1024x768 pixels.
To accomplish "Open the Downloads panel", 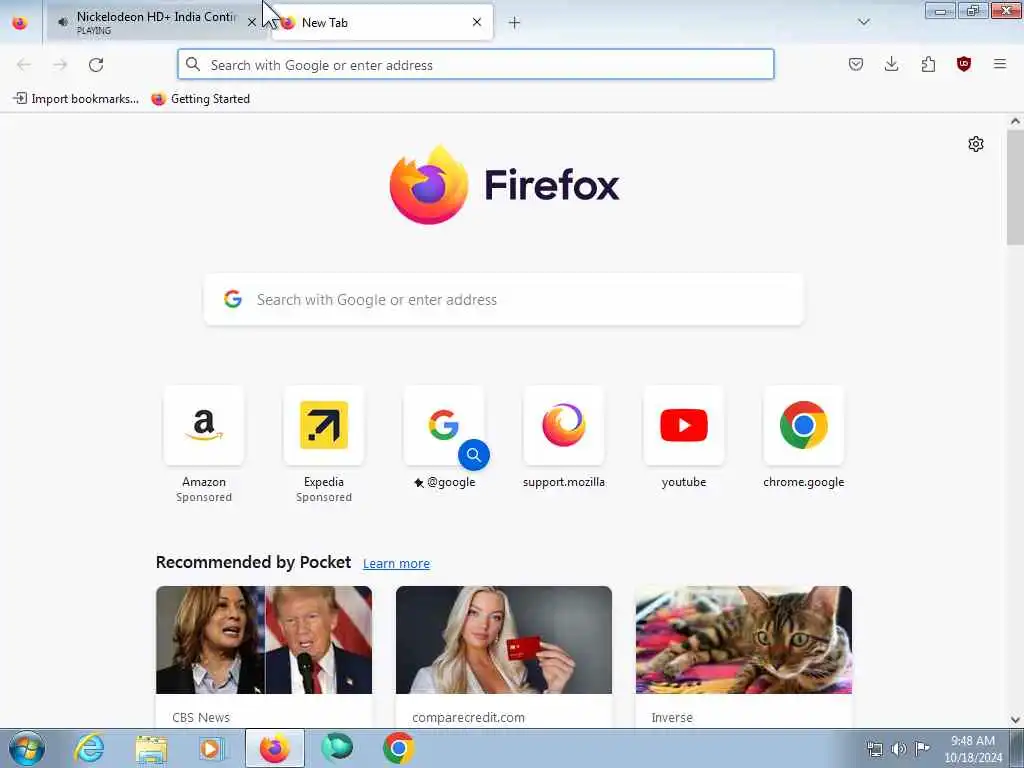I will [891, 64].
